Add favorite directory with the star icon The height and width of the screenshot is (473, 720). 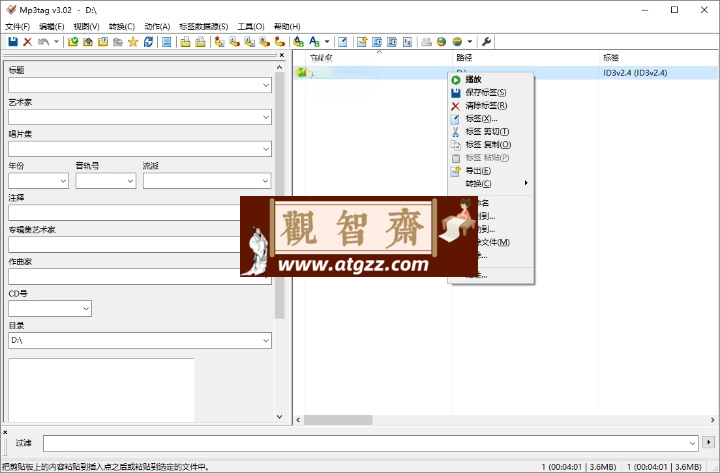pyautogui.click(x=133, y=42)
